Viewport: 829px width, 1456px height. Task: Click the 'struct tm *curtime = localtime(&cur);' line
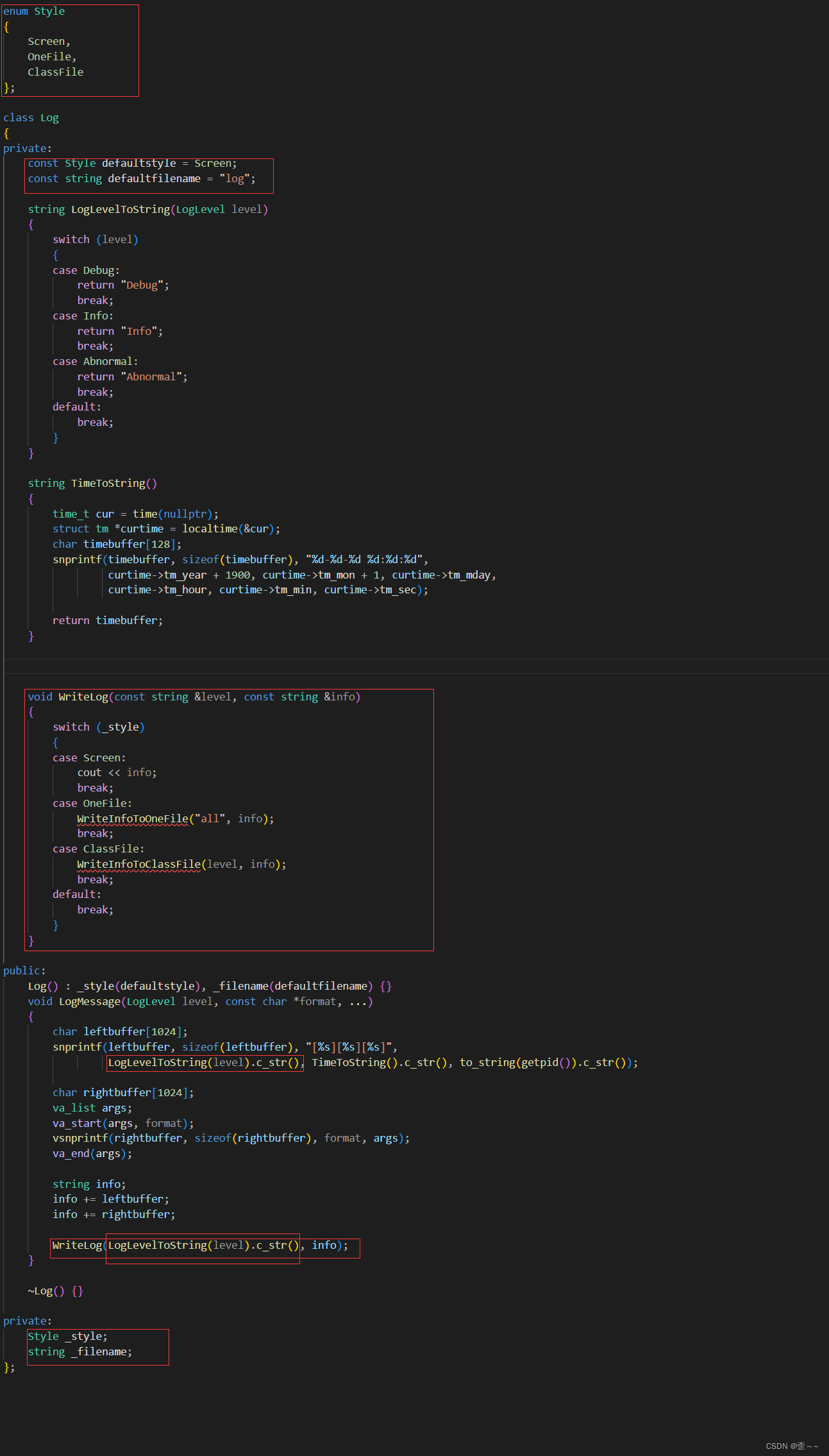click(166, 529)
